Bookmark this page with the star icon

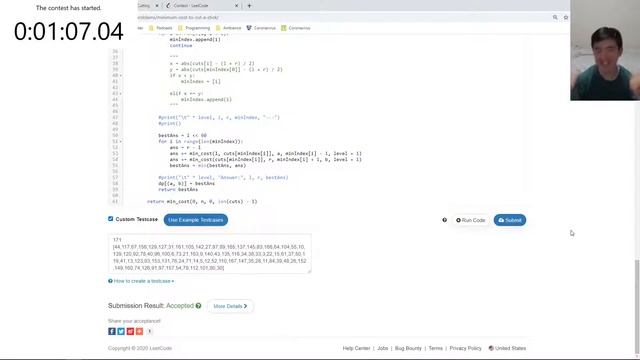point(566,18)
